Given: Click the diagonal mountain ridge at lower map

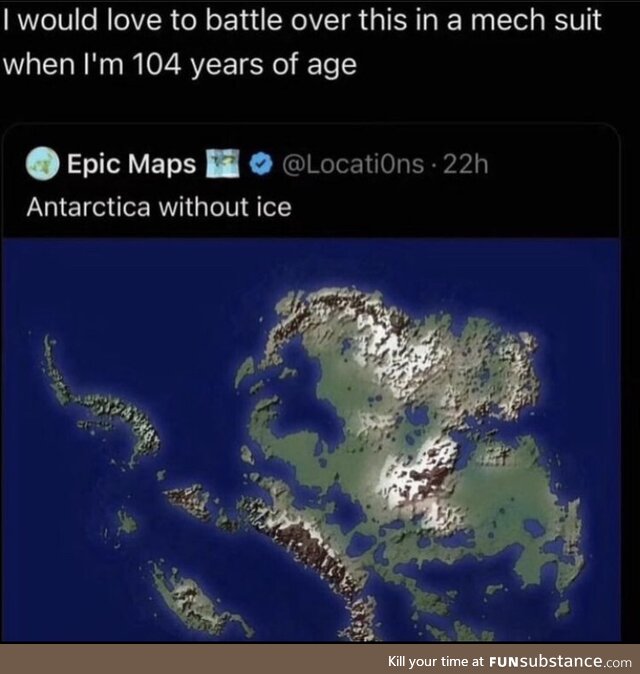Looking at the screenshot, I should click(x=300, y=550).
